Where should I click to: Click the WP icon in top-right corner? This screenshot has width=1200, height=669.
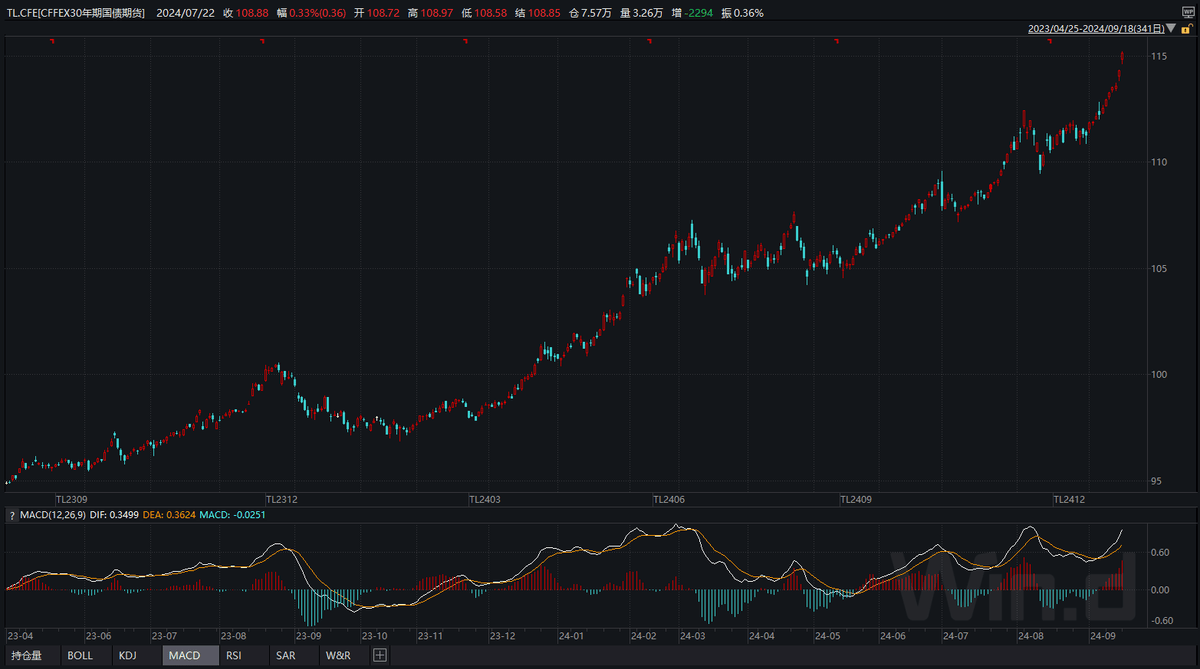[1188, 12]
